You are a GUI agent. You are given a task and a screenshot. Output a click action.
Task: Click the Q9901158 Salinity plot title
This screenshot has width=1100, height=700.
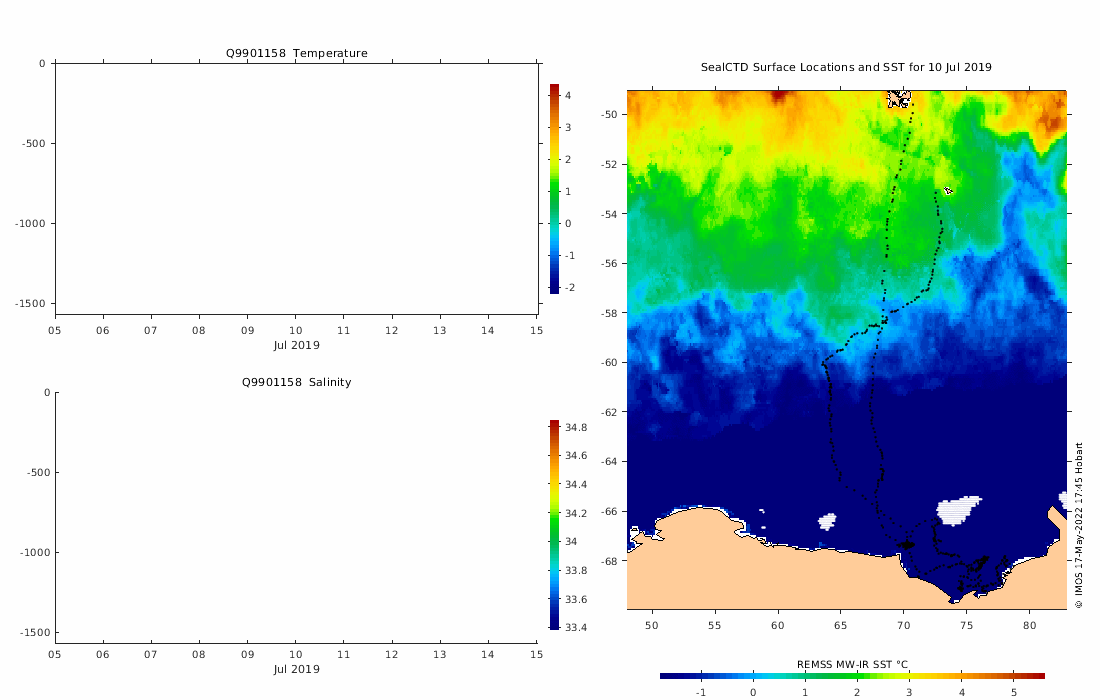pos(296,382)
